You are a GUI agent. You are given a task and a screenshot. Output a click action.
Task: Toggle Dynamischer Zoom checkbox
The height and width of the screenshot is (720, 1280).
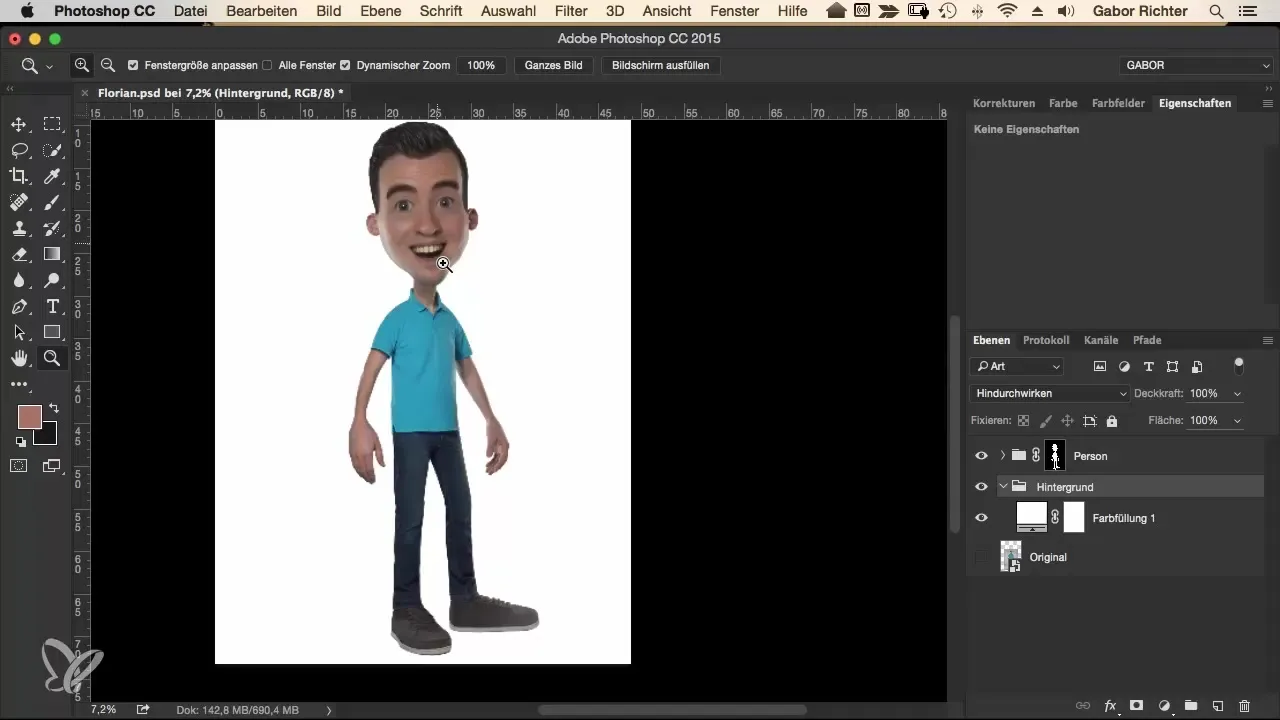(345, 65)
